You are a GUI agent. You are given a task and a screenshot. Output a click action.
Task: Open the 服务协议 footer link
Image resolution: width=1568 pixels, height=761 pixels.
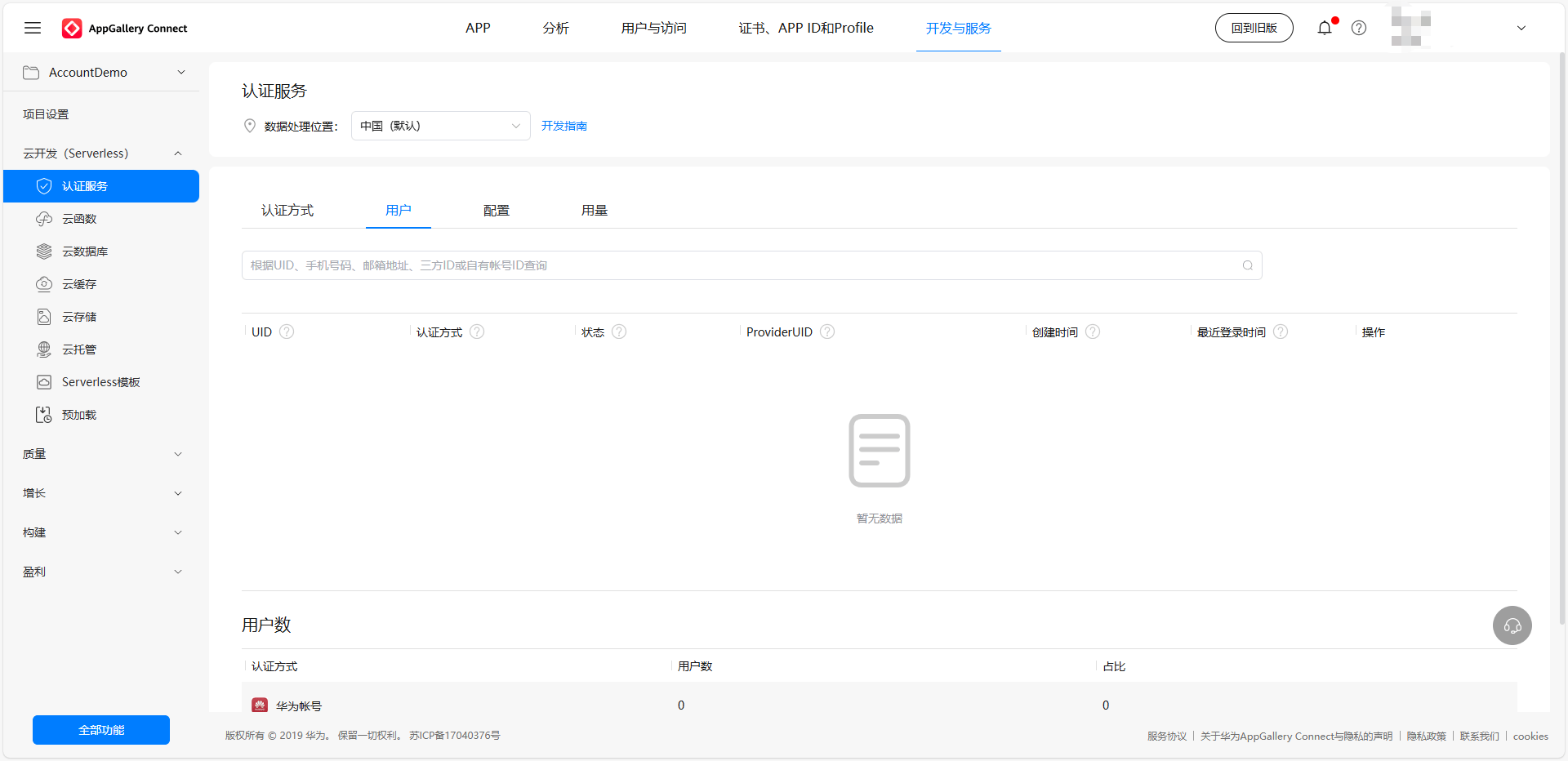coord(1167,736)
